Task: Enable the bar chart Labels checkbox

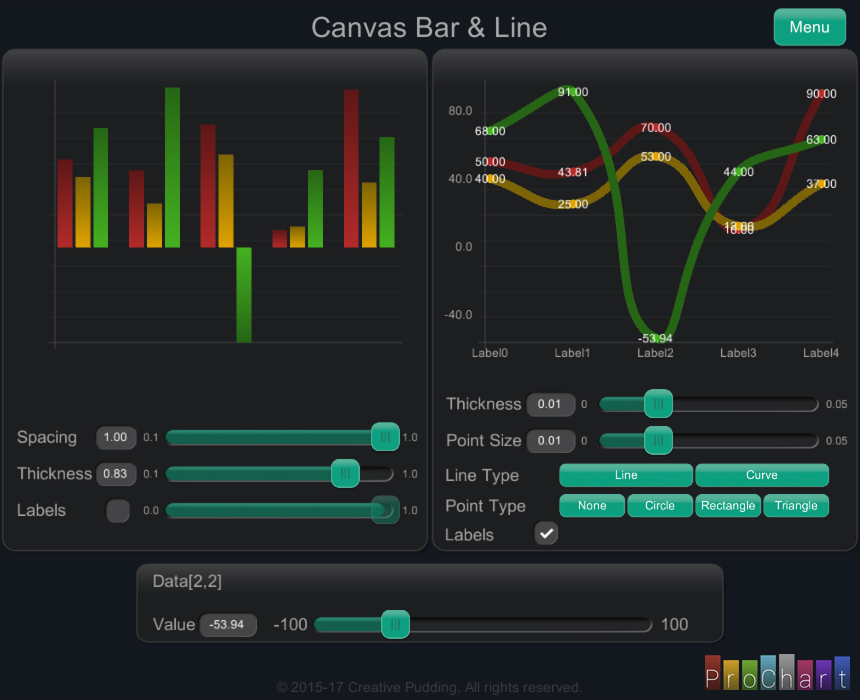Action: click(118, 511)
